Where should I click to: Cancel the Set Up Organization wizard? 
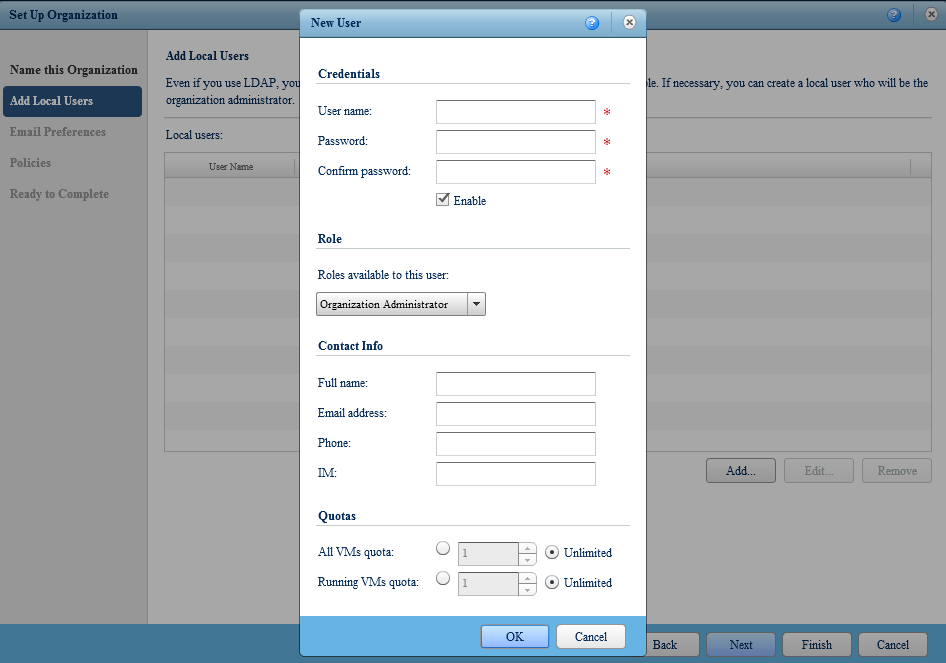[893, 644]
